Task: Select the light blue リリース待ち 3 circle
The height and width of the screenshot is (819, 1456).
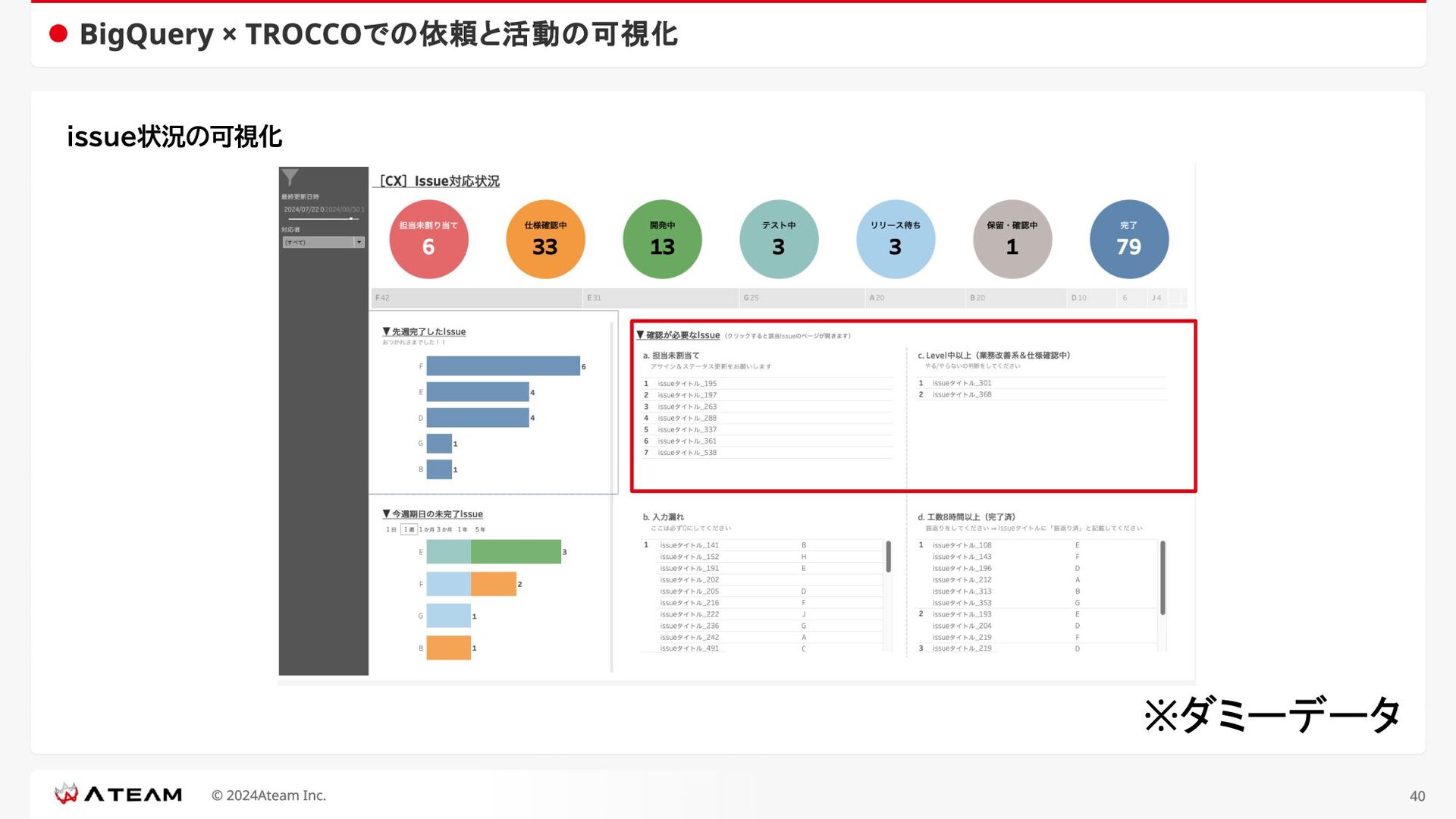Action: pyautogui.click(x=896, y=239)
